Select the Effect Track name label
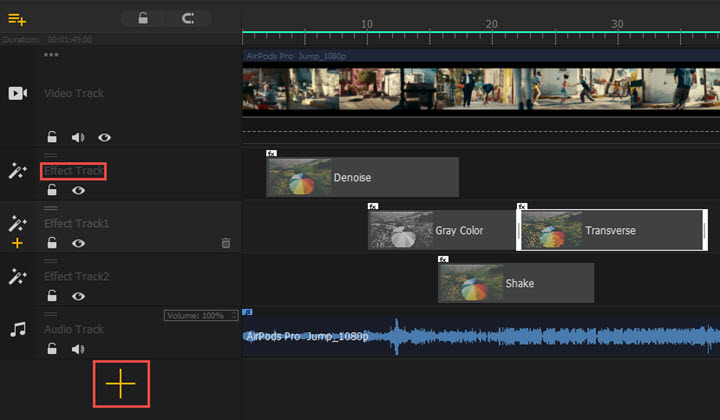 pyautogui.click(x=74, y=171)
